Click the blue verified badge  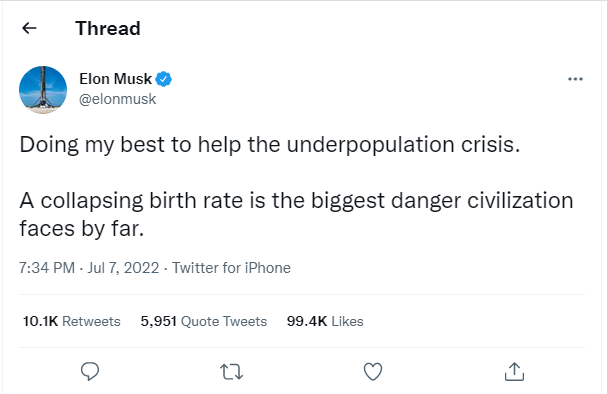pos(163,79)
